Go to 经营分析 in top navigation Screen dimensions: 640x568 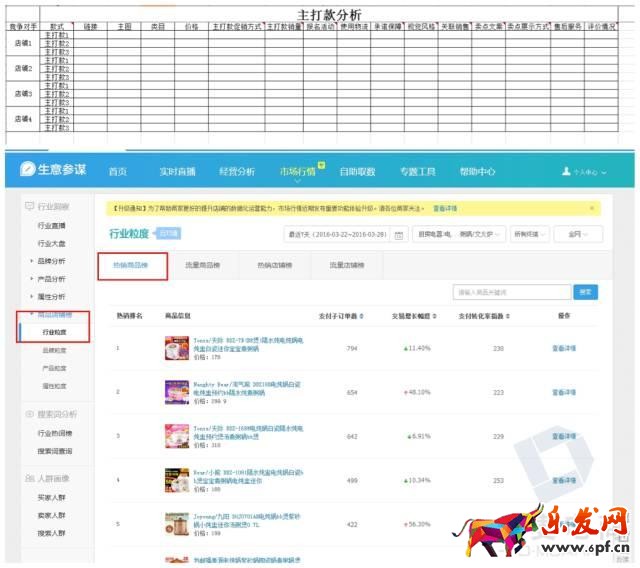tap(237, 172)
